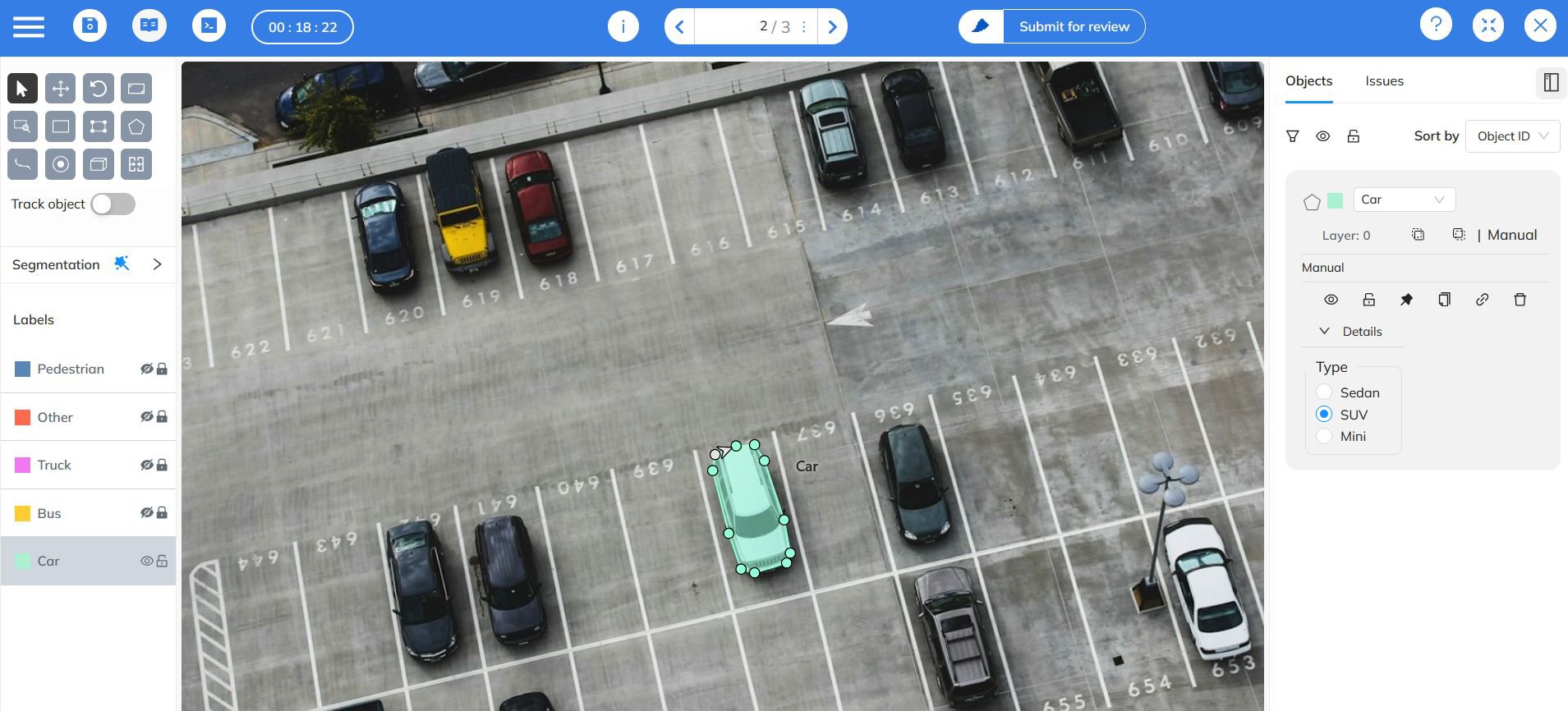1568x711 pixels.
Task: Select the polygon drawing tool
Action: [x=136, y=126]
